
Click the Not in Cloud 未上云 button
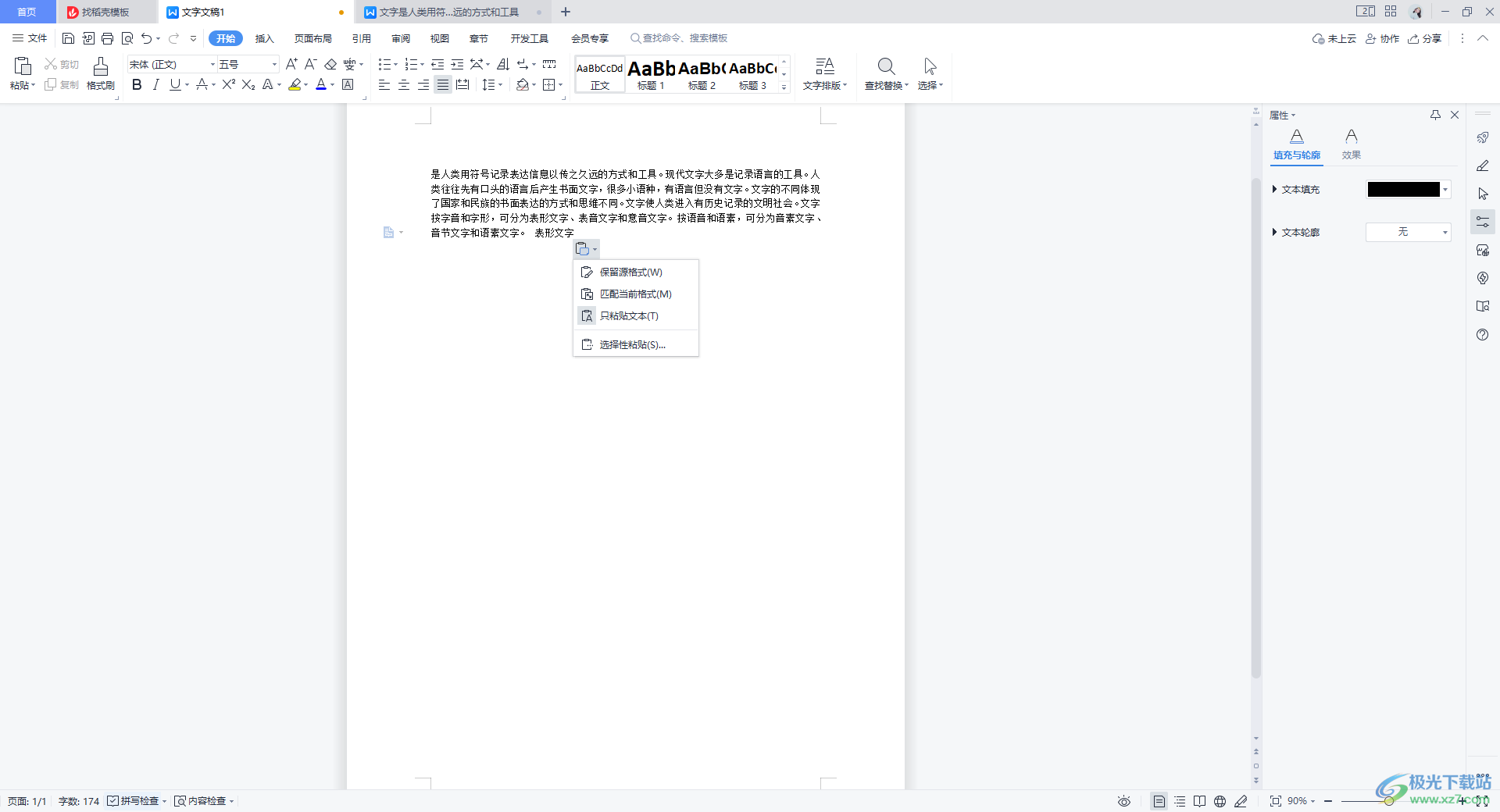(x=1334, y=38)
